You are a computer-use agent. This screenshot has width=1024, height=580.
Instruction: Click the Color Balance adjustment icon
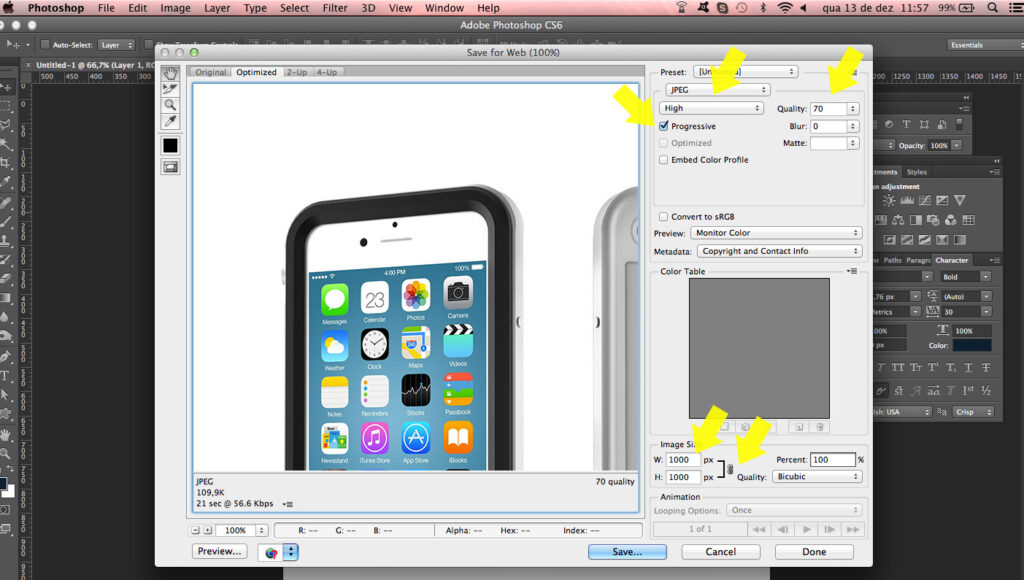pos(899,220)
